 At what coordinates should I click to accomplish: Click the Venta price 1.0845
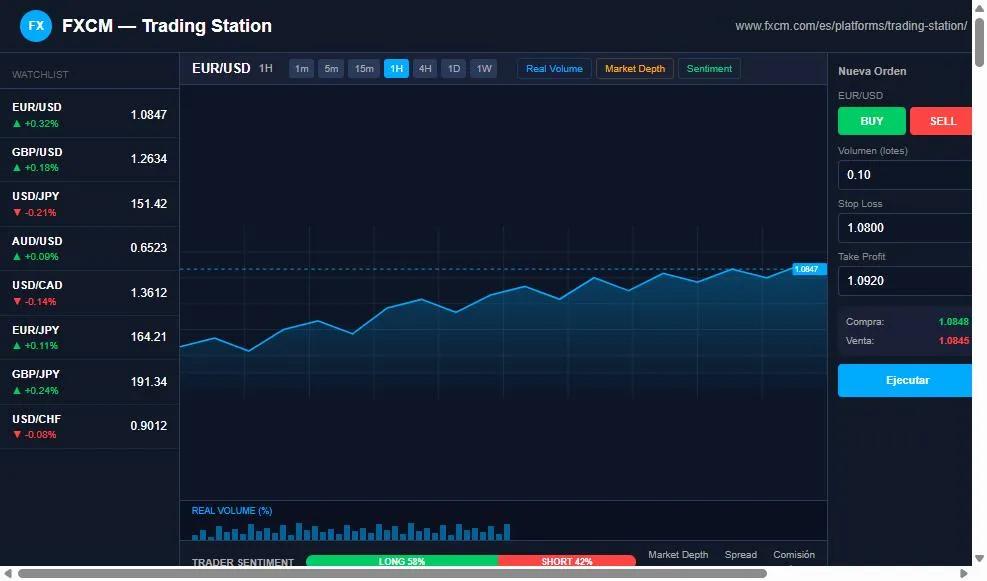click(954, 341)
